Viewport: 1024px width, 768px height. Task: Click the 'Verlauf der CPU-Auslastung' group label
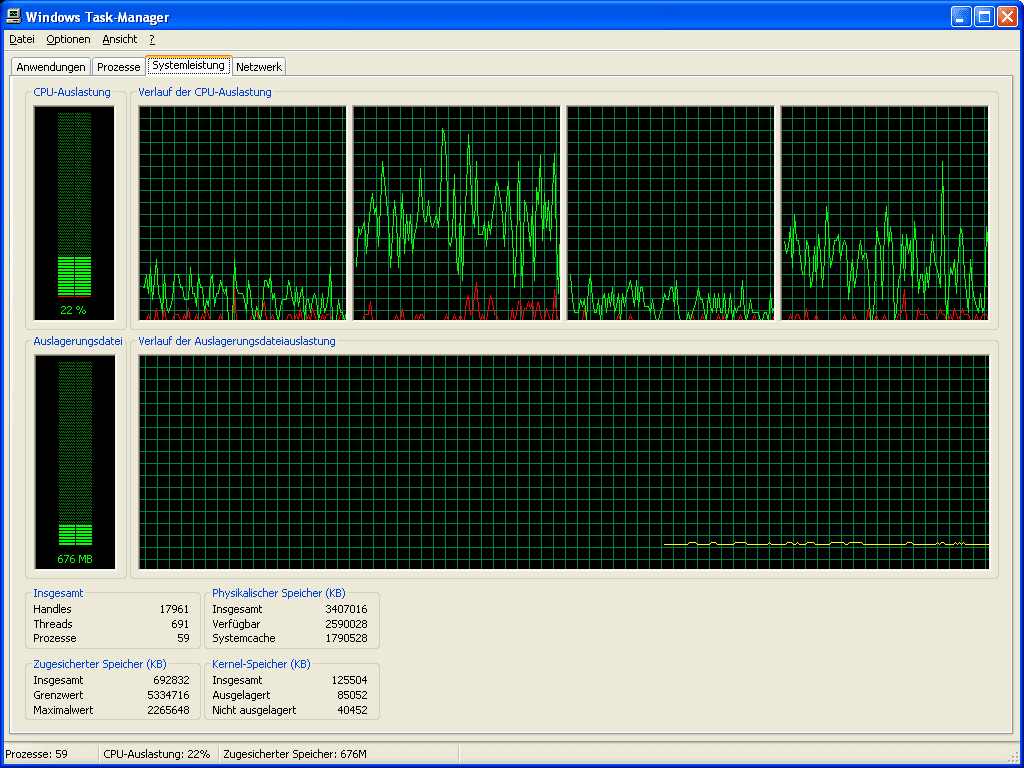[205, 92]
